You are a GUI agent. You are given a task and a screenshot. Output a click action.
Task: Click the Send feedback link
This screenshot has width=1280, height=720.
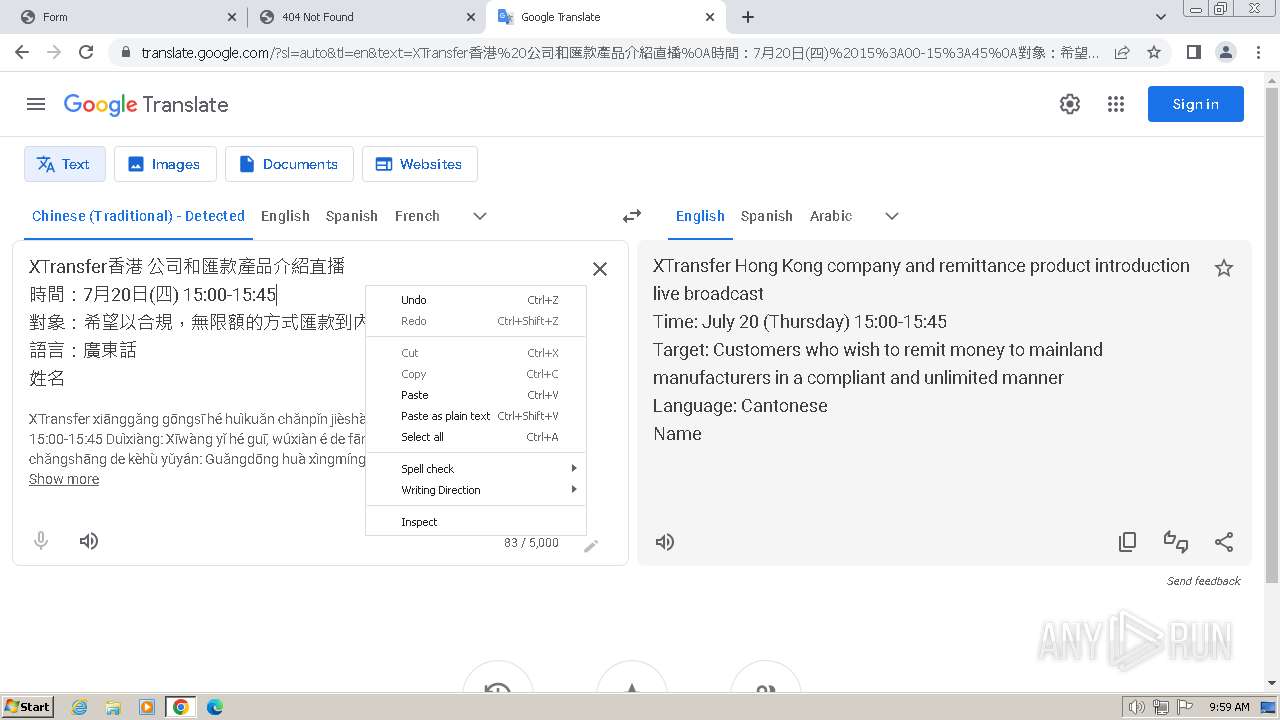tap(1203, 581)
